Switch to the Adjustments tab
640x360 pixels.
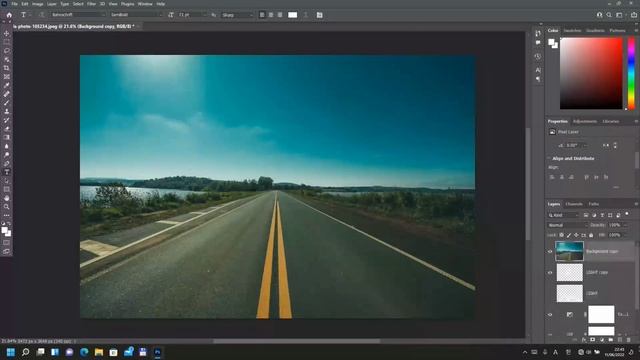coord(585,121)
